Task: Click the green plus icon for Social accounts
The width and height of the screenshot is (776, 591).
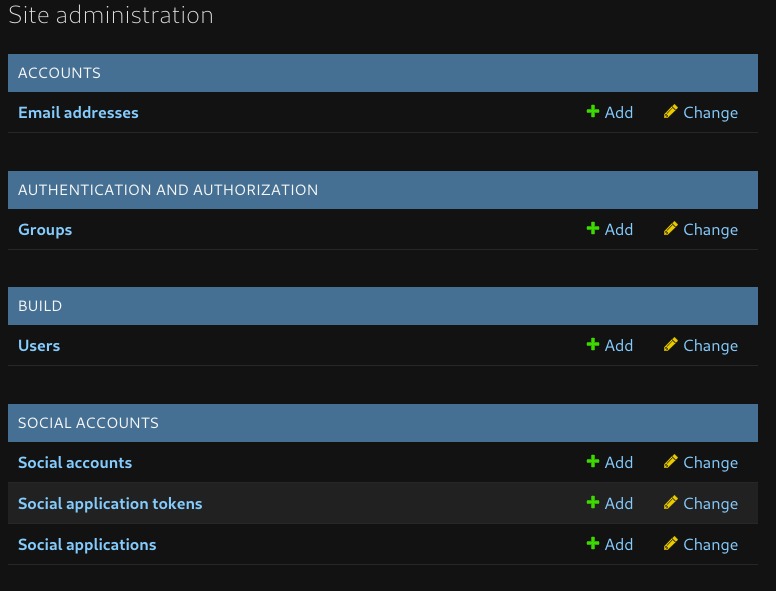Action: coord(592,461)
